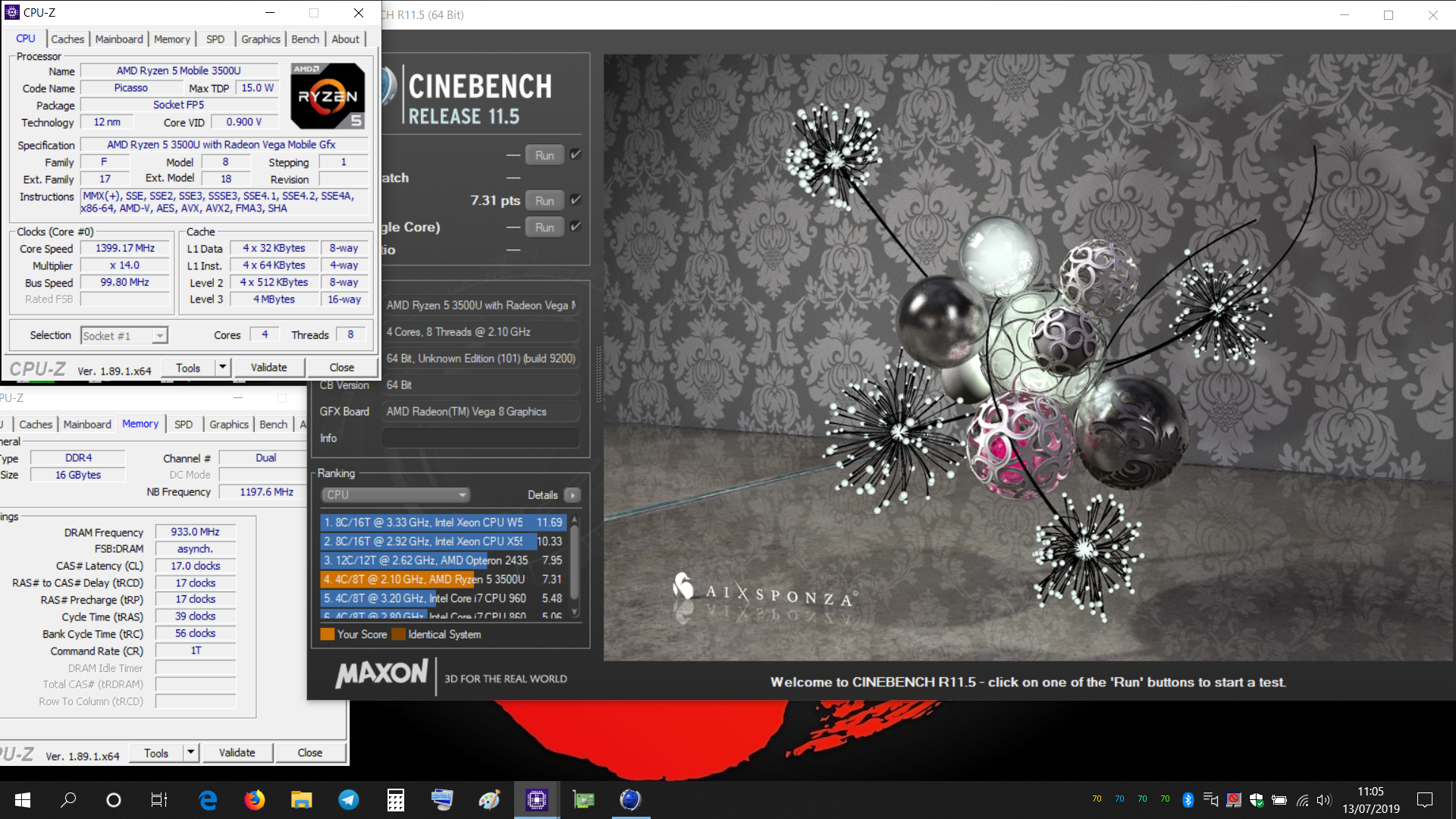
Task: Click Close button in lower CPU-Z window
Action: [x=310, y=753]
